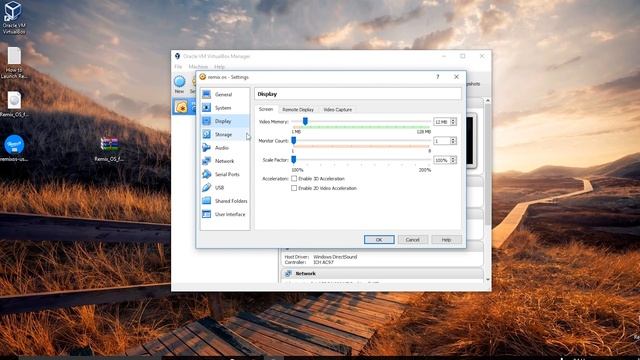Select the remixos-us... blue desktop icon

(x=14, y=148)
